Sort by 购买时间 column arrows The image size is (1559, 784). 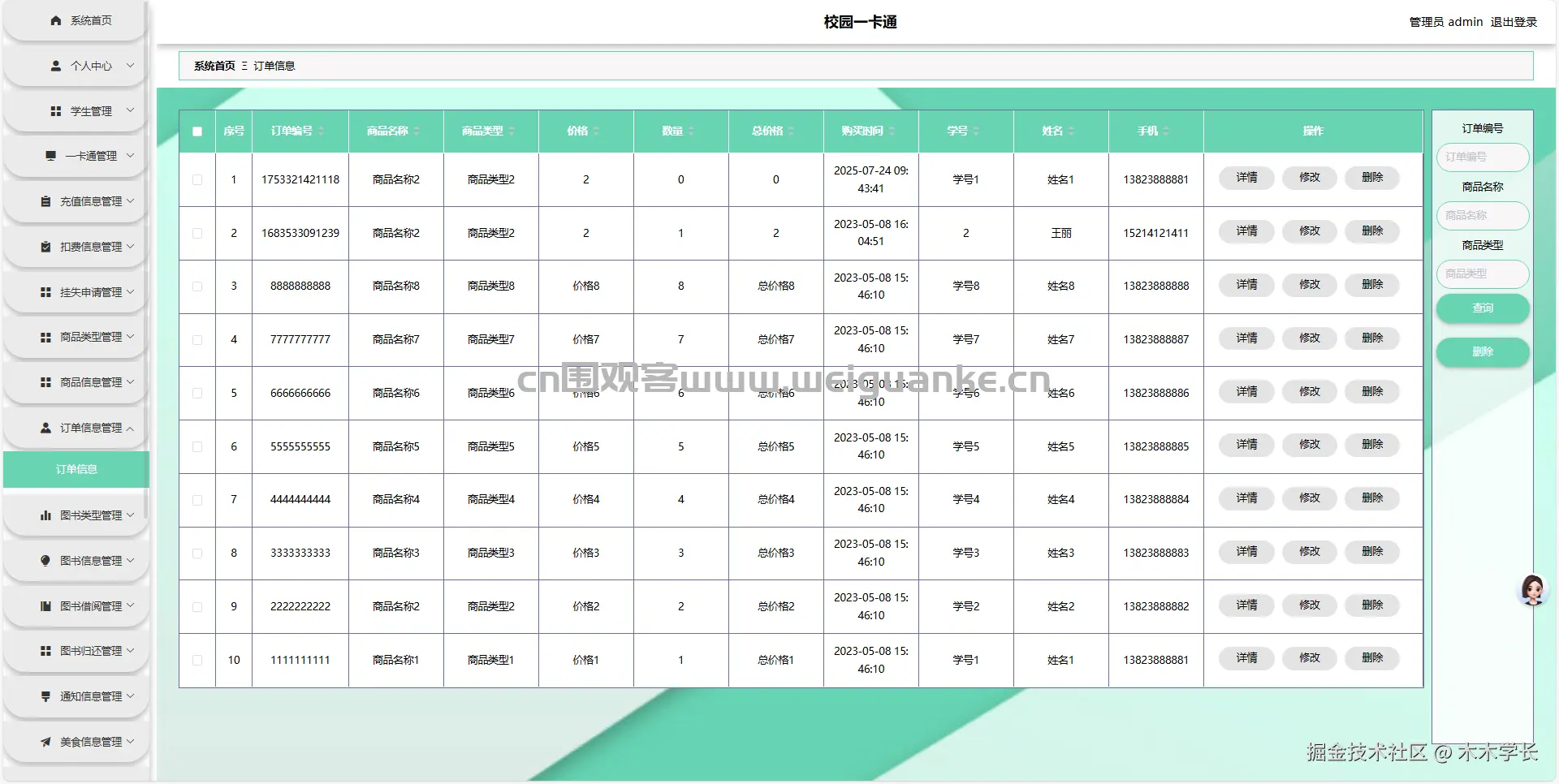(x=892, y=131)
